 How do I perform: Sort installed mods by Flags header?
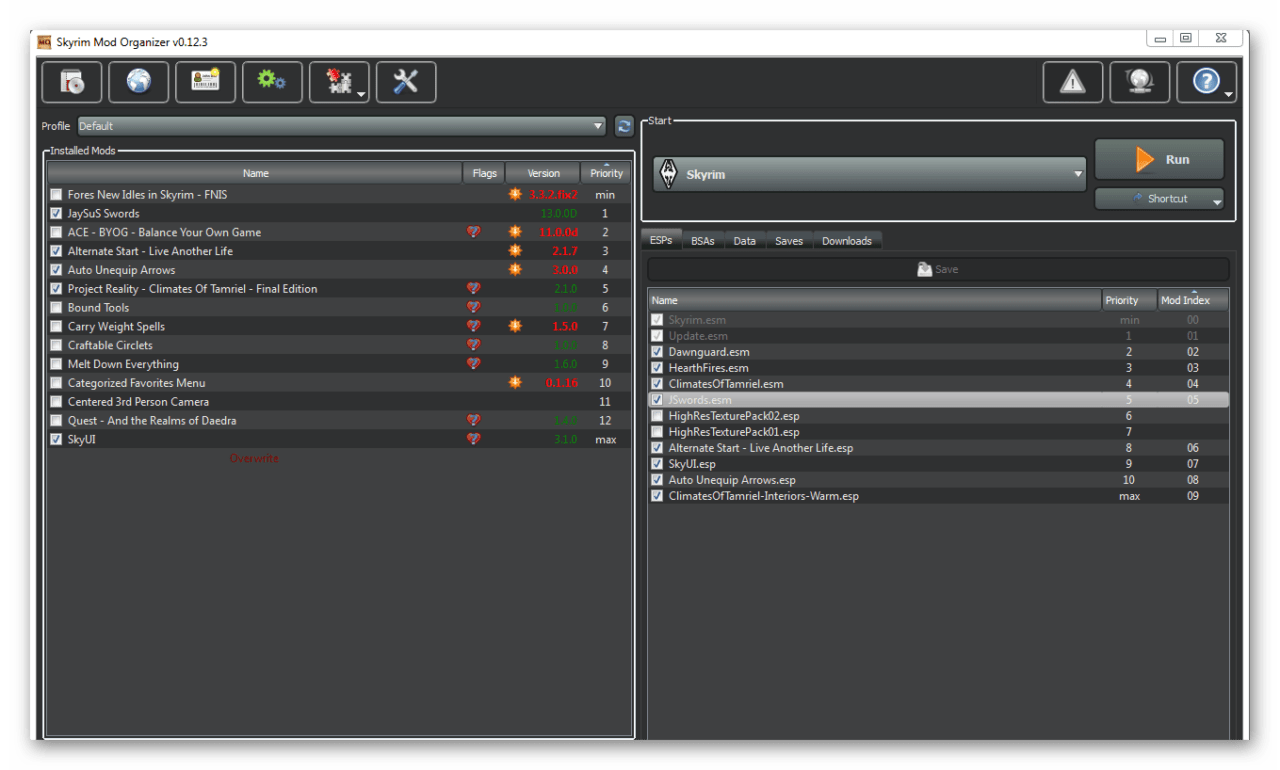click(484, 173)
